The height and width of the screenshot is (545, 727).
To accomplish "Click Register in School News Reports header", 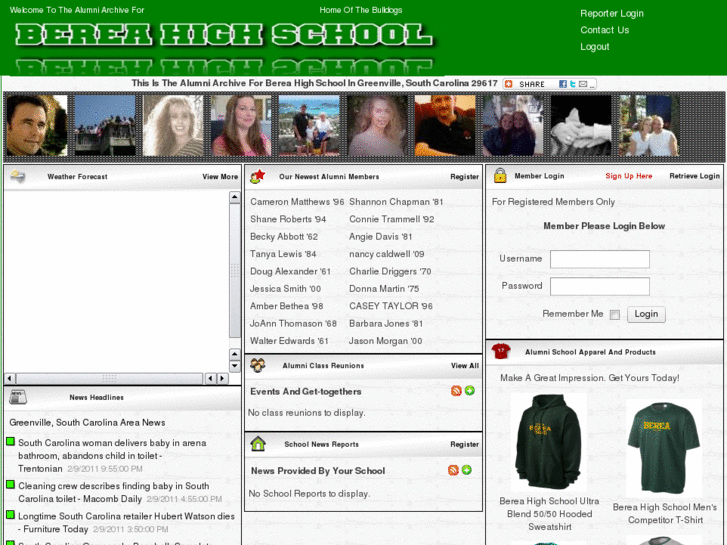I will (x=465, y=444).
